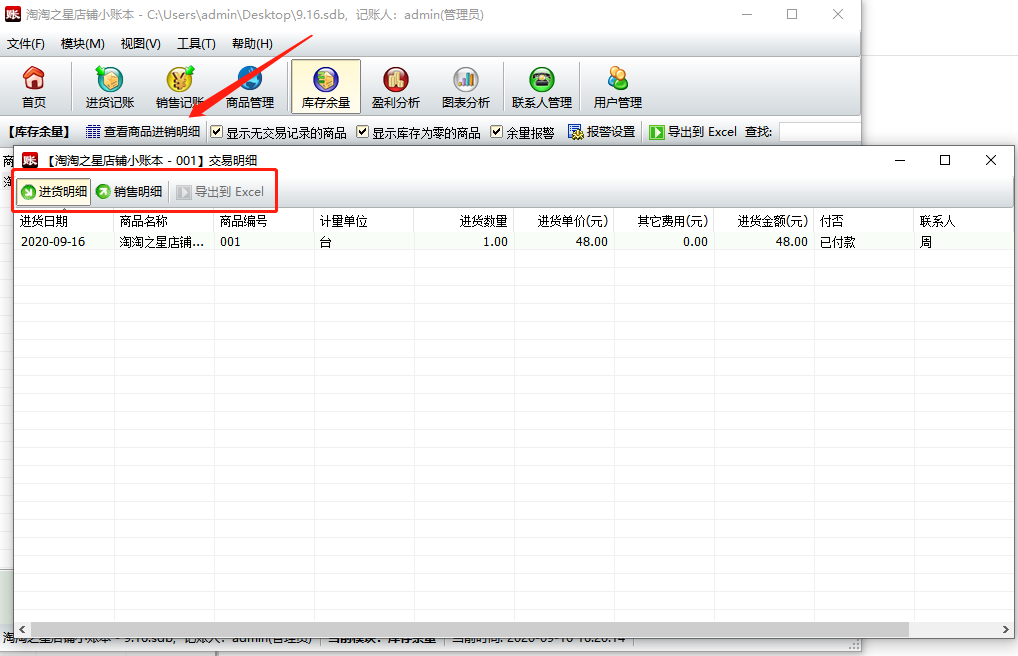The height and width of the screenshot is (656, 1018).
Task: Open the 图表分析 chart analysis
Action: click(466, 87)
